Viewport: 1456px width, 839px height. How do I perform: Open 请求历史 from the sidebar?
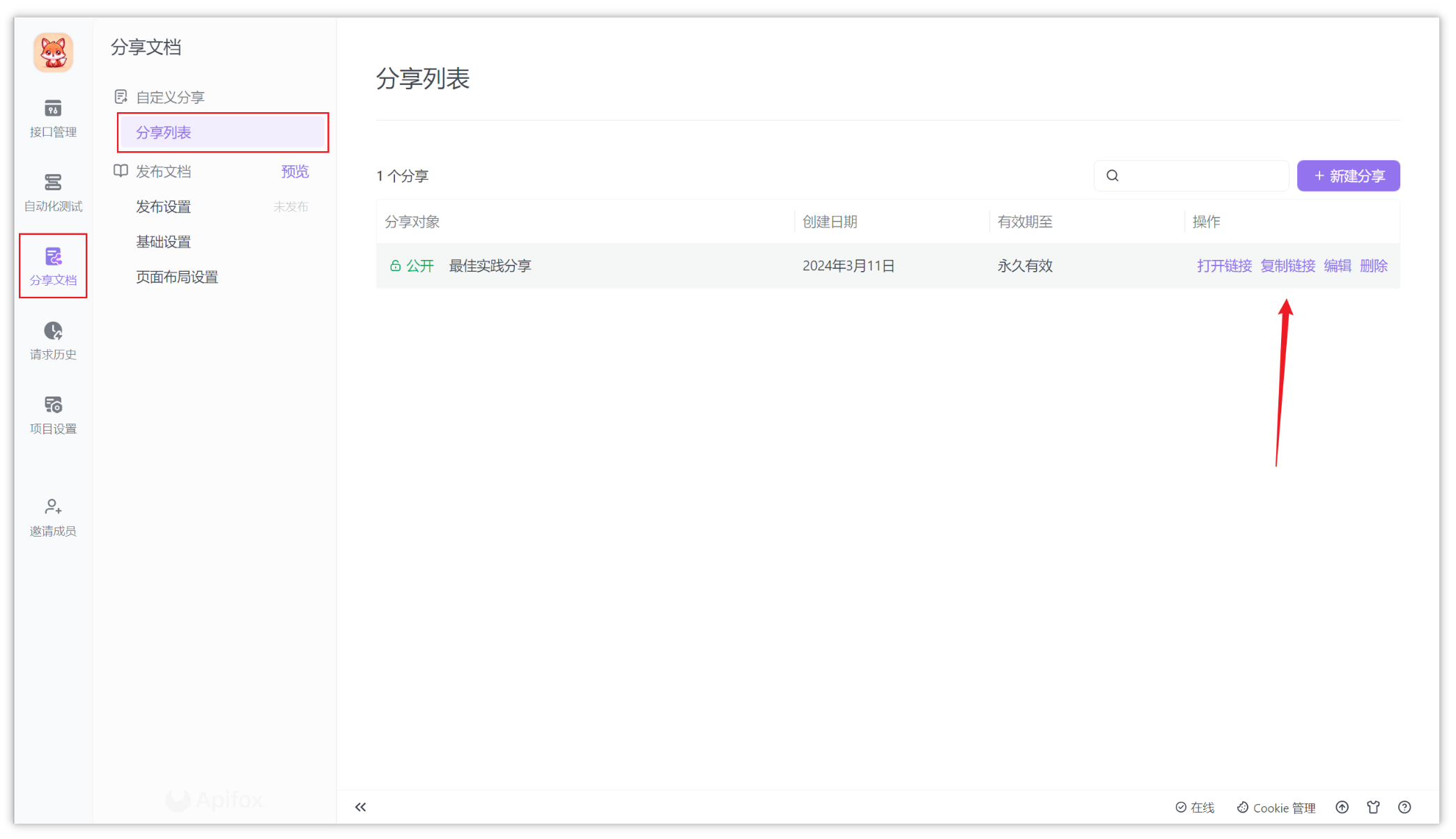click(x=52, y=340)
